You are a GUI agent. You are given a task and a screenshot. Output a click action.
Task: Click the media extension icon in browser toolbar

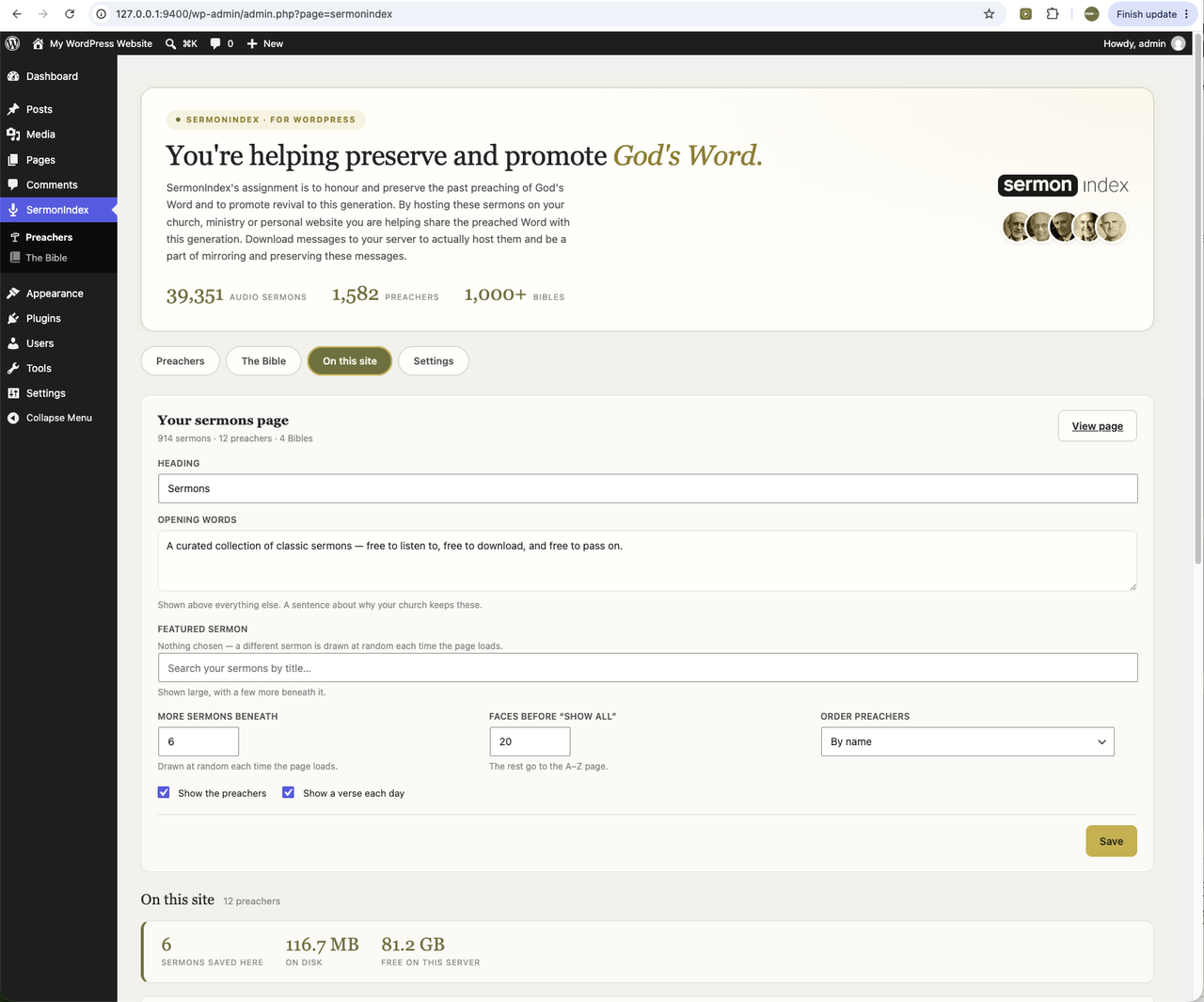(1025, 14)
